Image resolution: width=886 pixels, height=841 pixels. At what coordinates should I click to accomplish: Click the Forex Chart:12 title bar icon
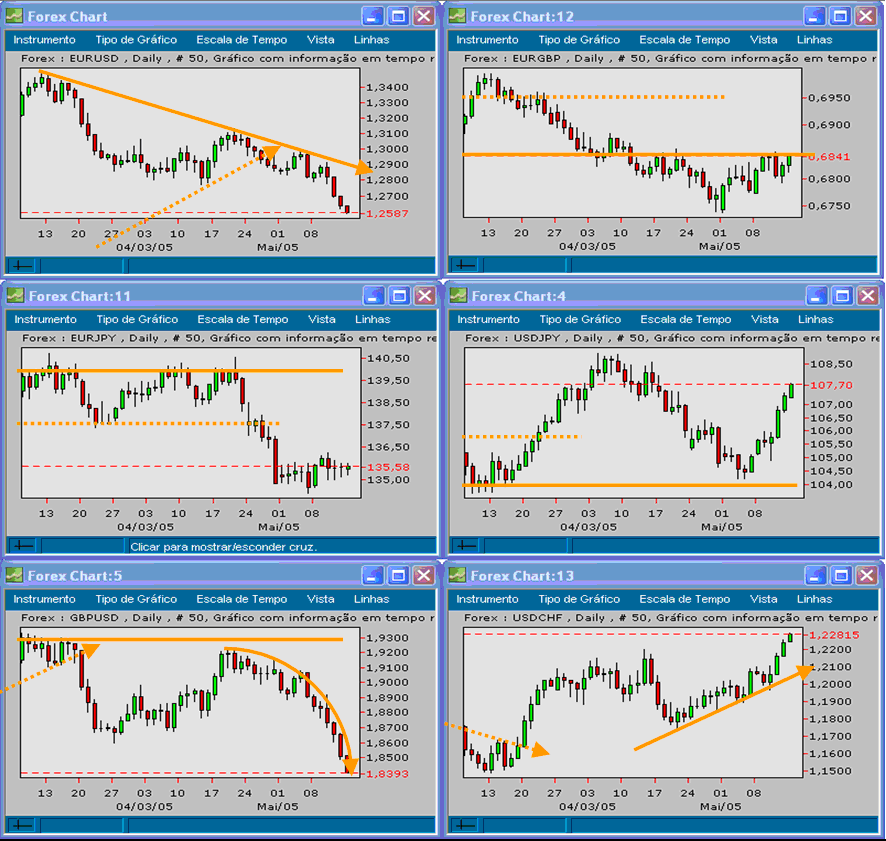(x=455, y=15)
